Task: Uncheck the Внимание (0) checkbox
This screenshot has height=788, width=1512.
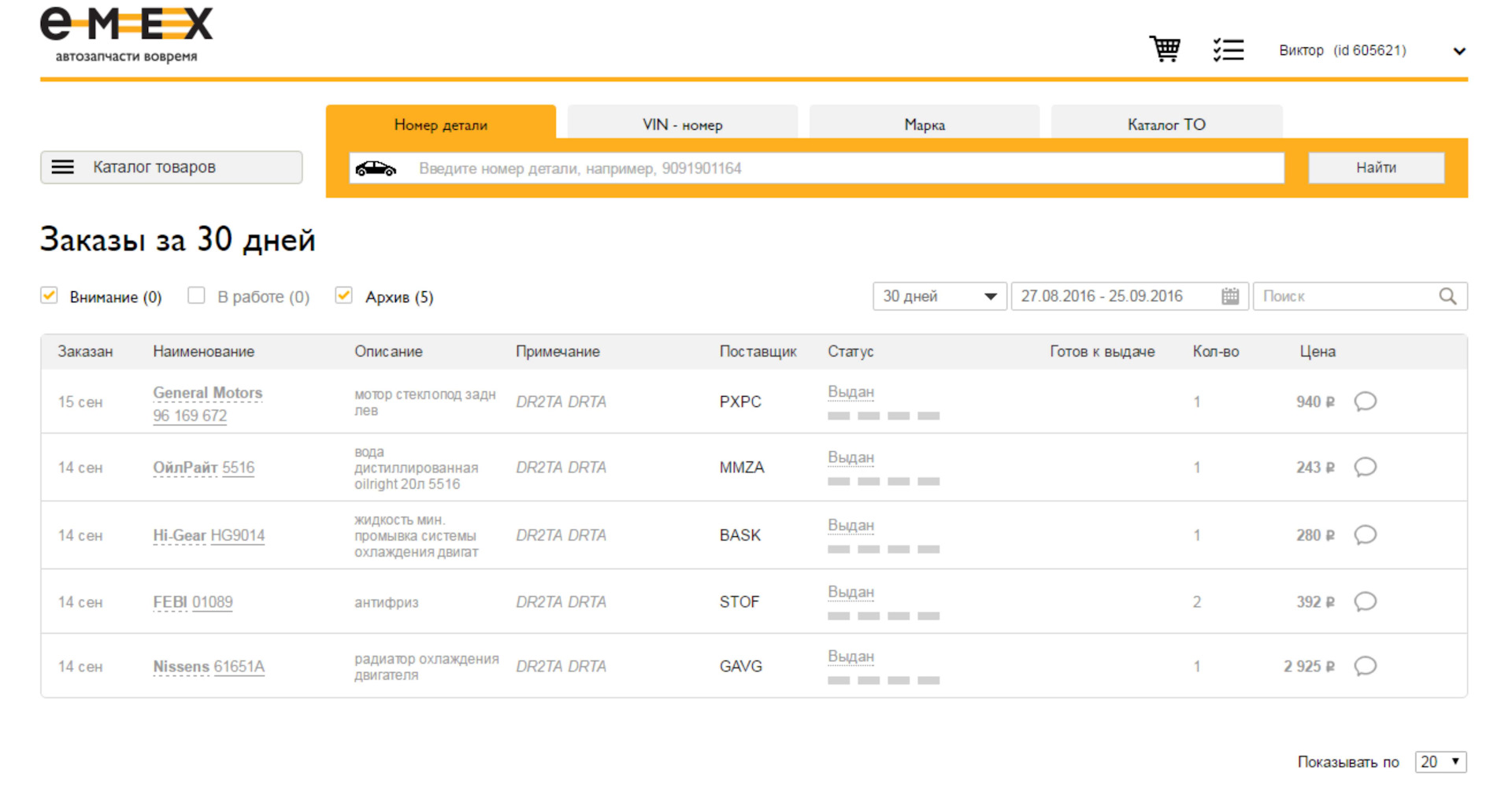Action: point(50,296)
